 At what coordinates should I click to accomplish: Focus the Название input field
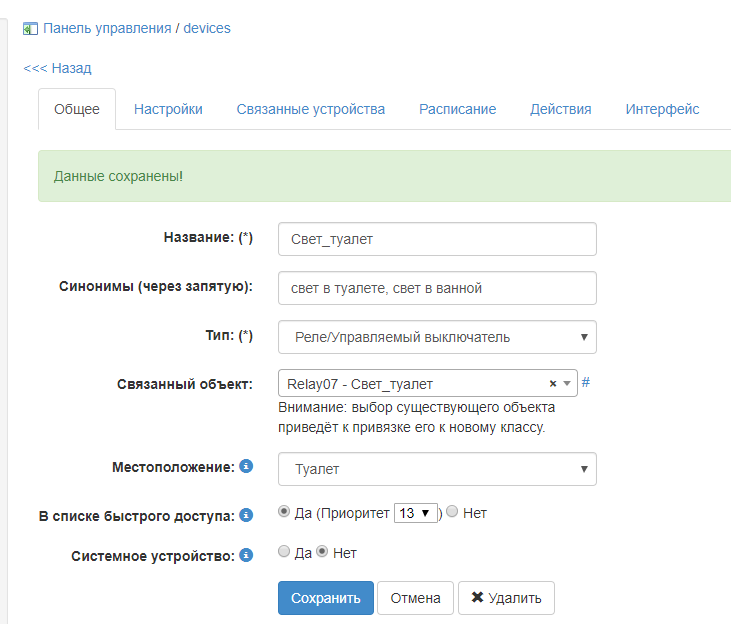click(437, 239)
